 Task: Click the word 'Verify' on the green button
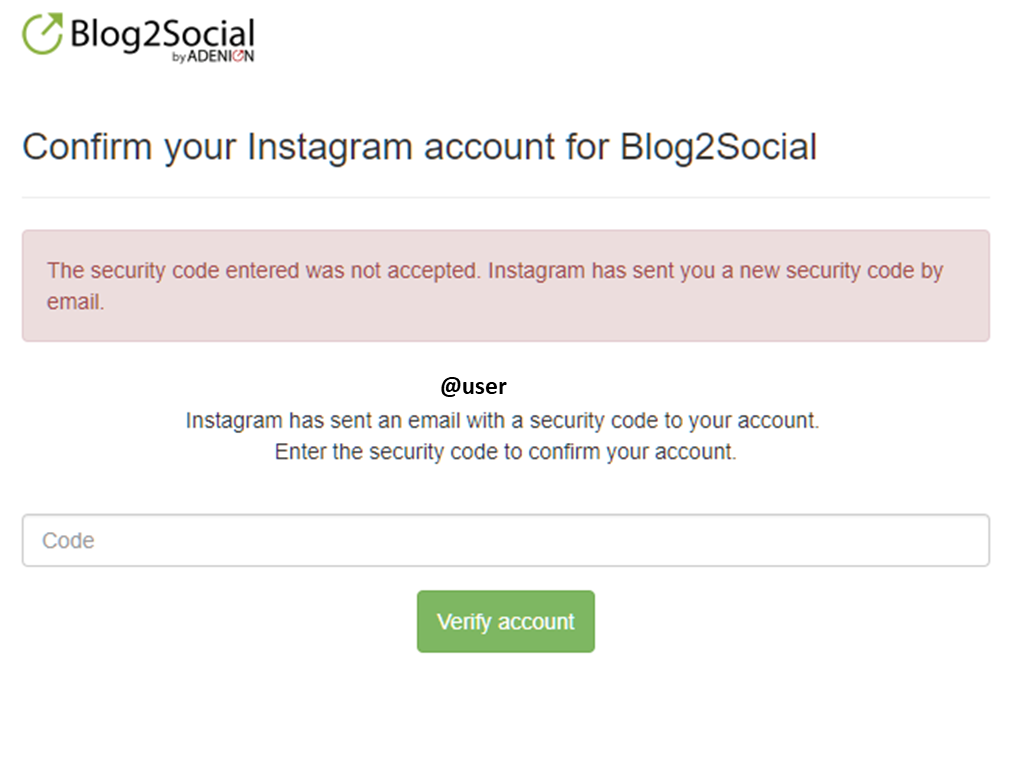point(464,622)
